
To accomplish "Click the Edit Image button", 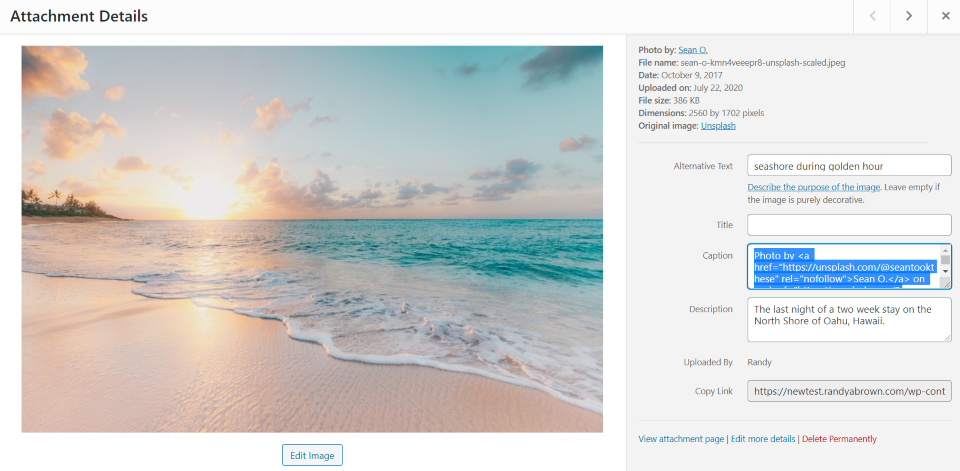I will (312, 455).
